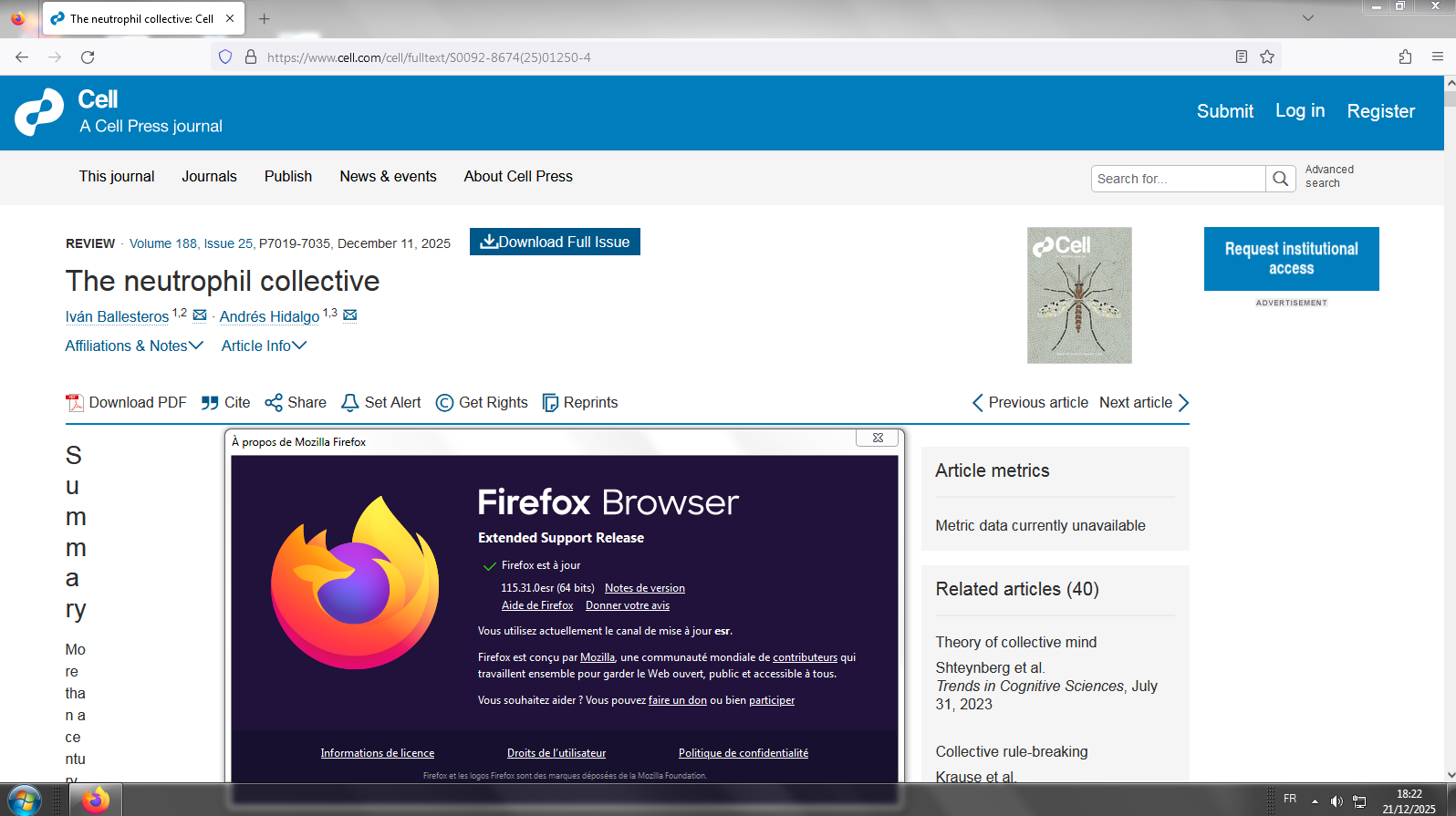Click the site security padlock icon

(x=251, y=57)
